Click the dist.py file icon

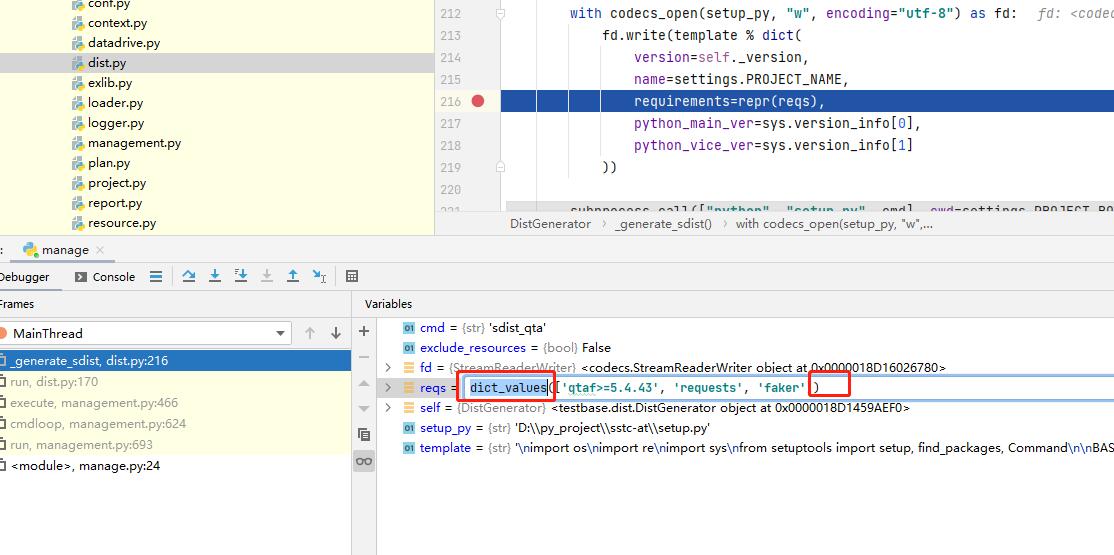pyautogui.click(x=78, y=63)
